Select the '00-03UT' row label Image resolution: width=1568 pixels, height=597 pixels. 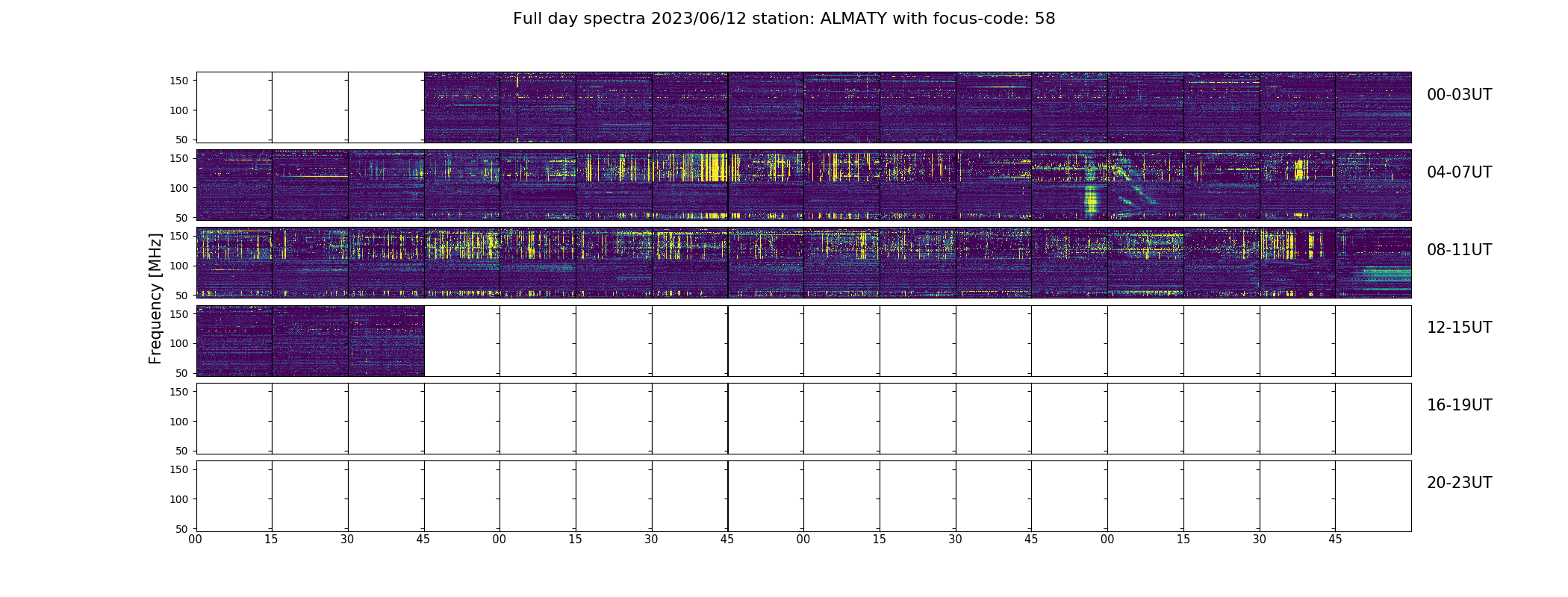click(x=1459, y=95)
